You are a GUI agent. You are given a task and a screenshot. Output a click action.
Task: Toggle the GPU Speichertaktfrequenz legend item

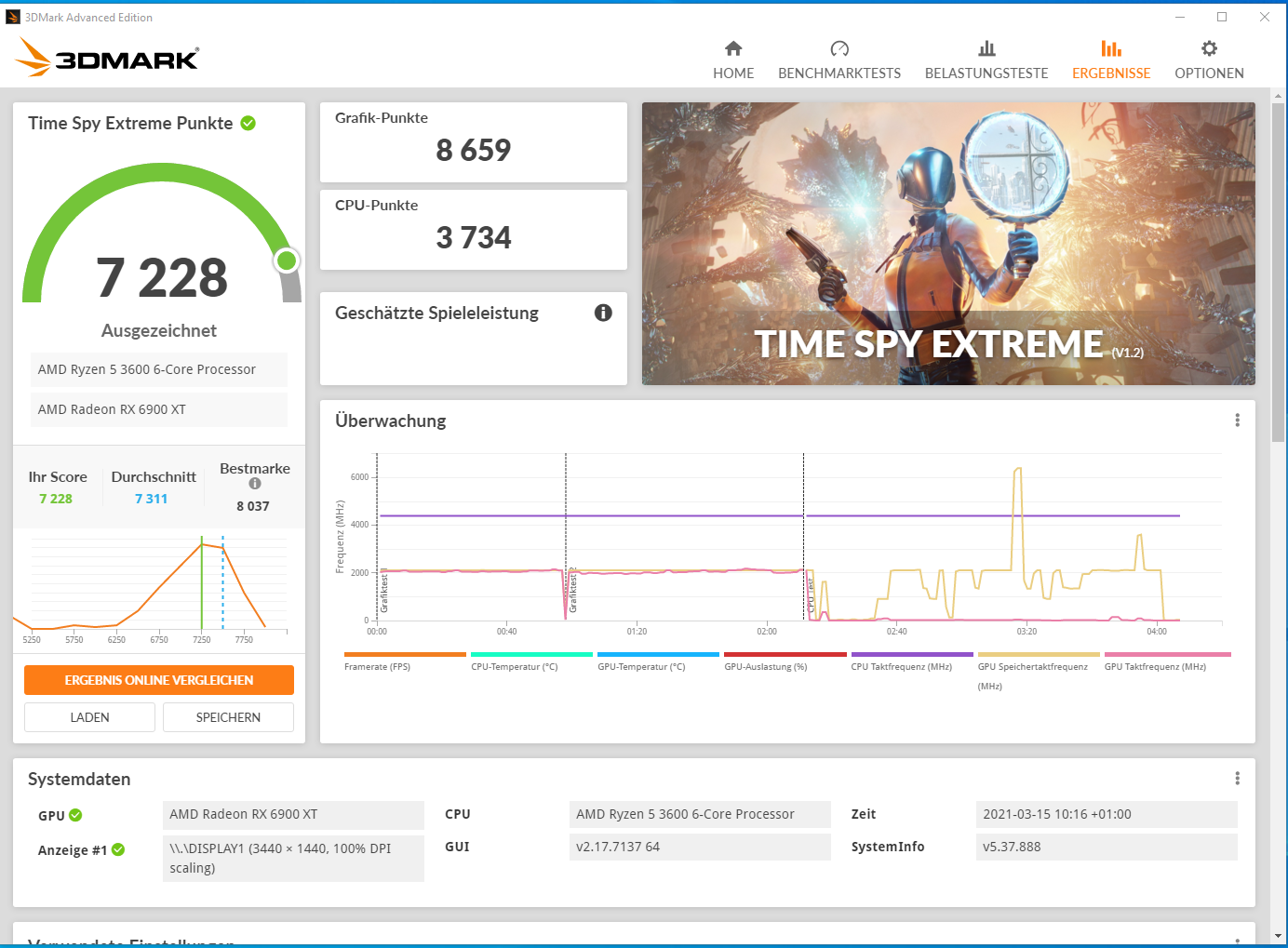(x=1039, y=672)
